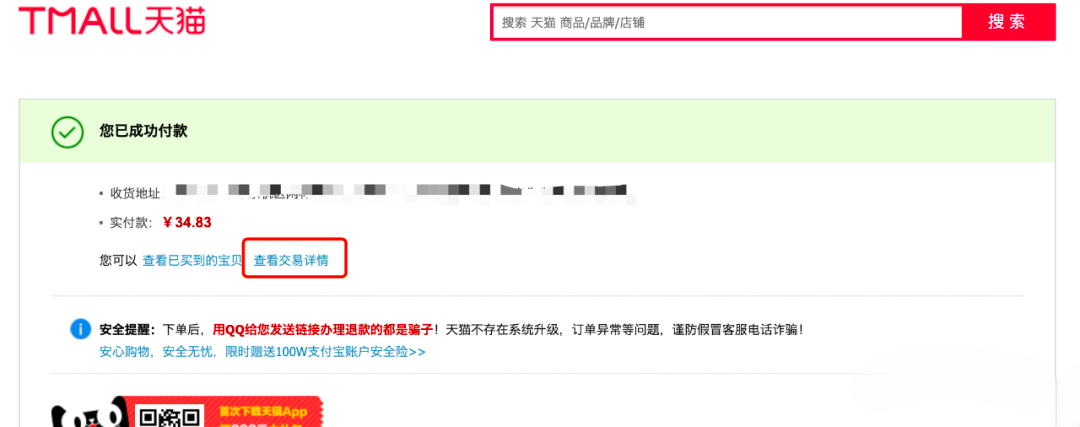
Task: Click the green success checkmark icon
Action: [68, 132]
